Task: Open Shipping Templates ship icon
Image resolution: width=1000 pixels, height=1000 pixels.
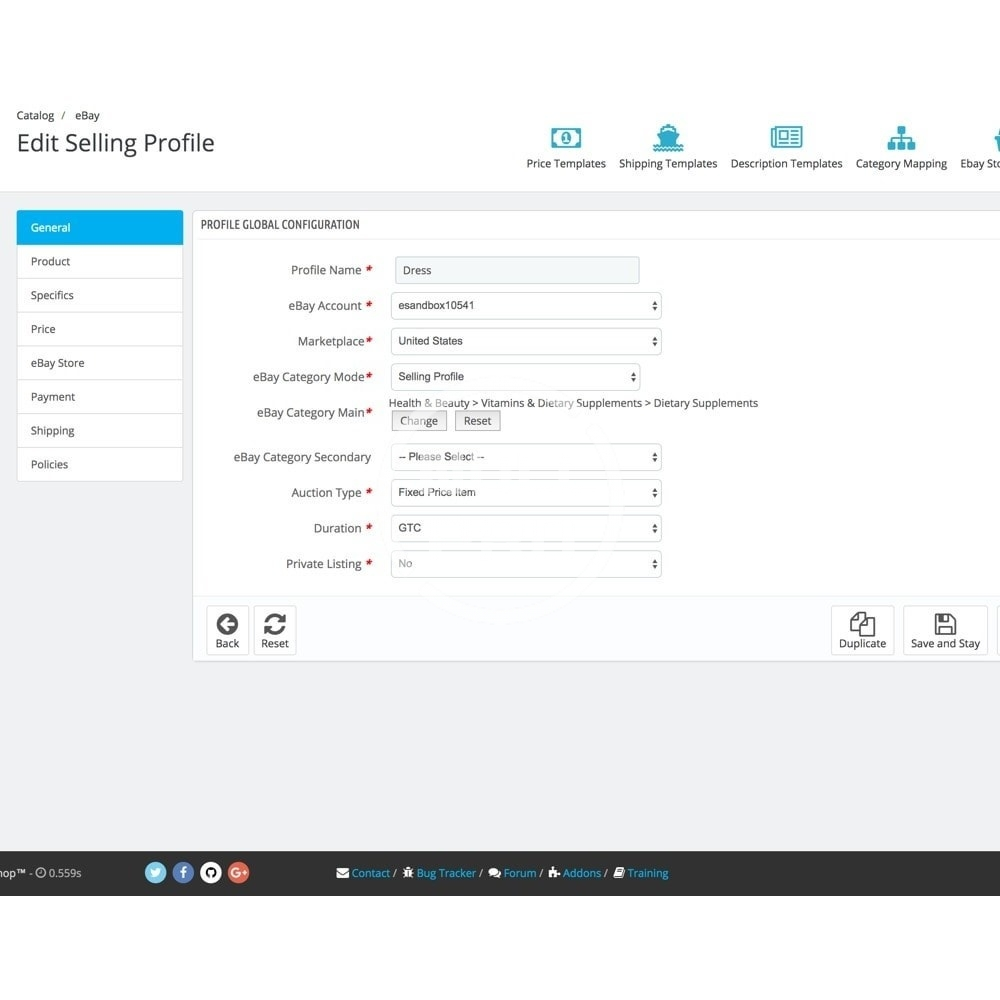Action: point(668,138)
